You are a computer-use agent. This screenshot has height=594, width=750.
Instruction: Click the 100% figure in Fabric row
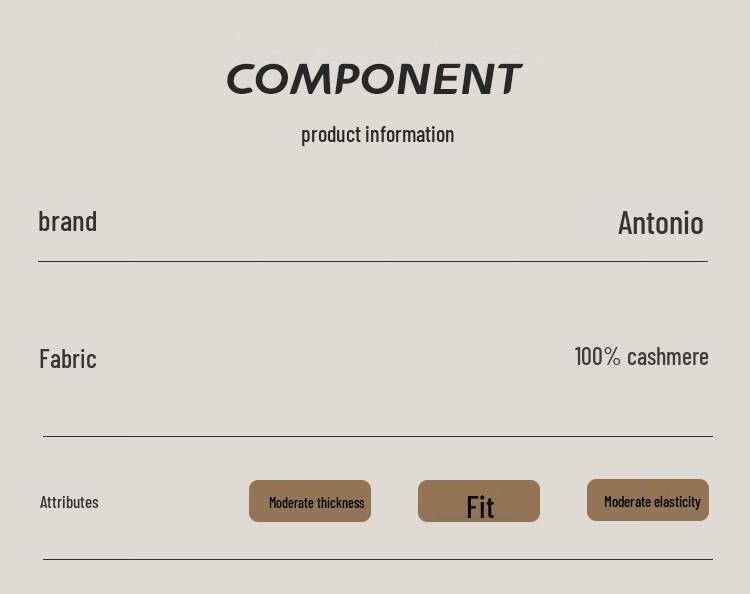(x=597, y=356)
